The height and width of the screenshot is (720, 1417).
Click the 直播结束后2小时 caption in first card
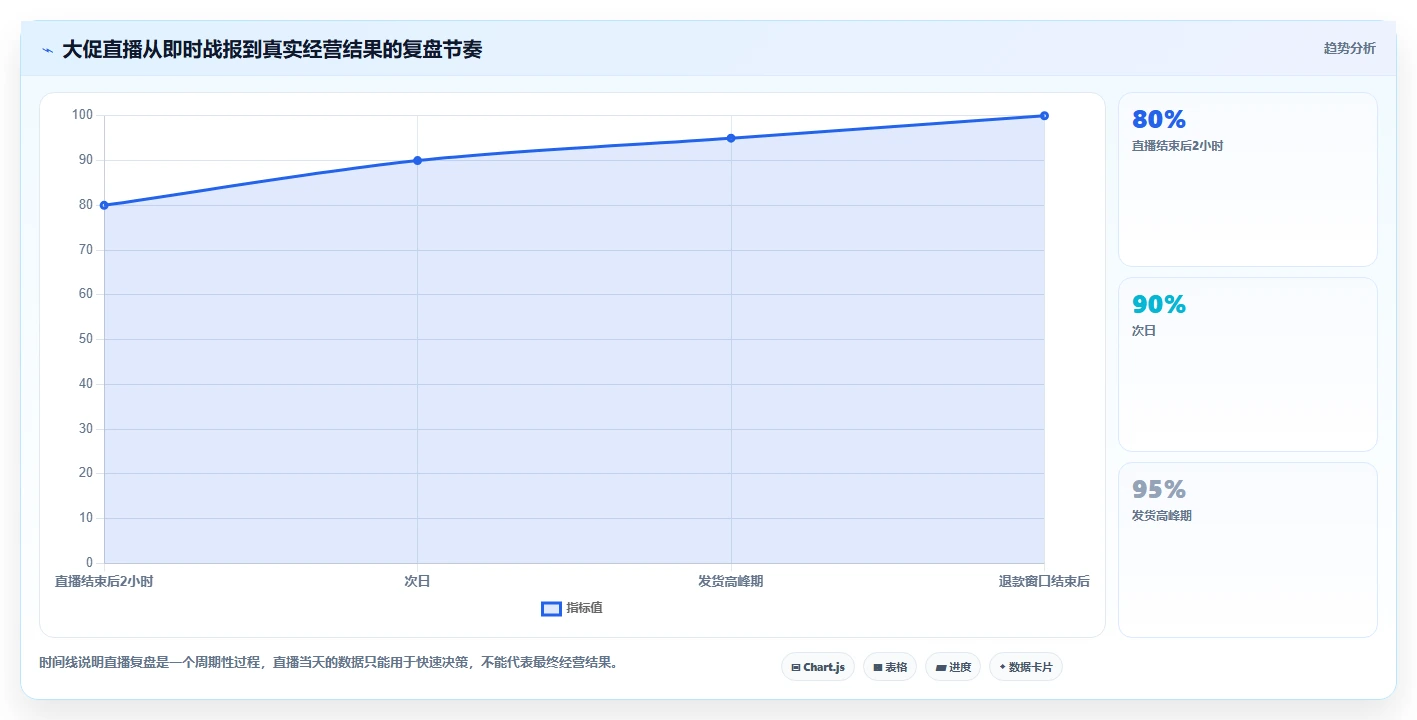(x=1177, y=146)
